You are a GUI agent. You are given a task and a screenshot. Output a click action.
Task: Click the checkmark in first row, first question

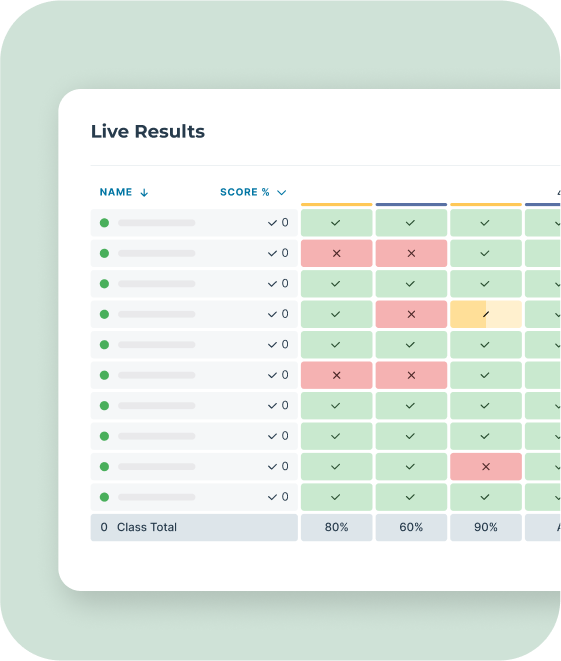(x=336, y=223)
